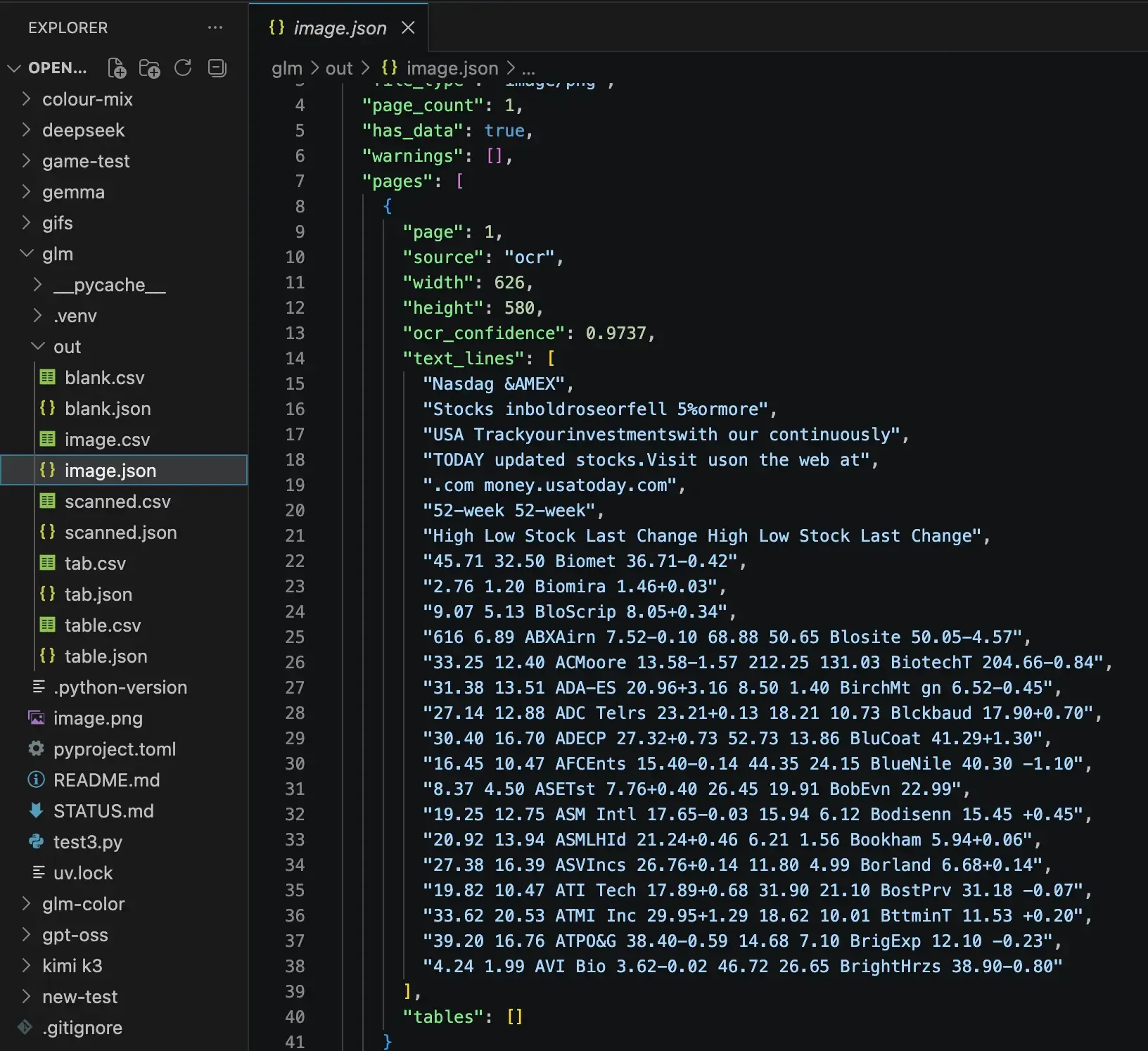The image size is (1148, 1051).
Task: Refresh the Explorer file tree
Action: [183, 68]
